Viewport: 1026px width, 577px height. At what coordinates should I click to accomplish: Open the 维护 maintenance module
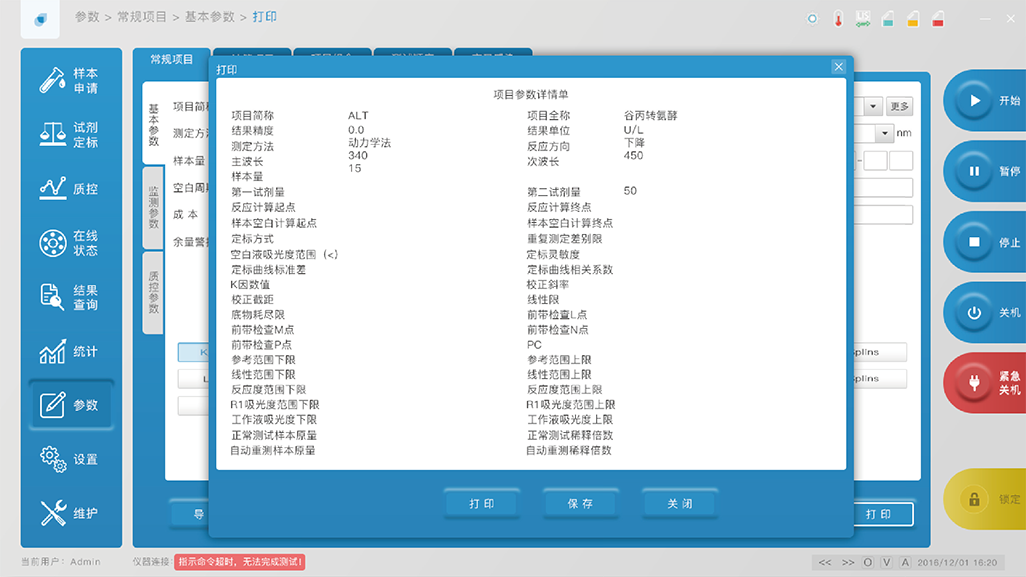tap(69, 513)
